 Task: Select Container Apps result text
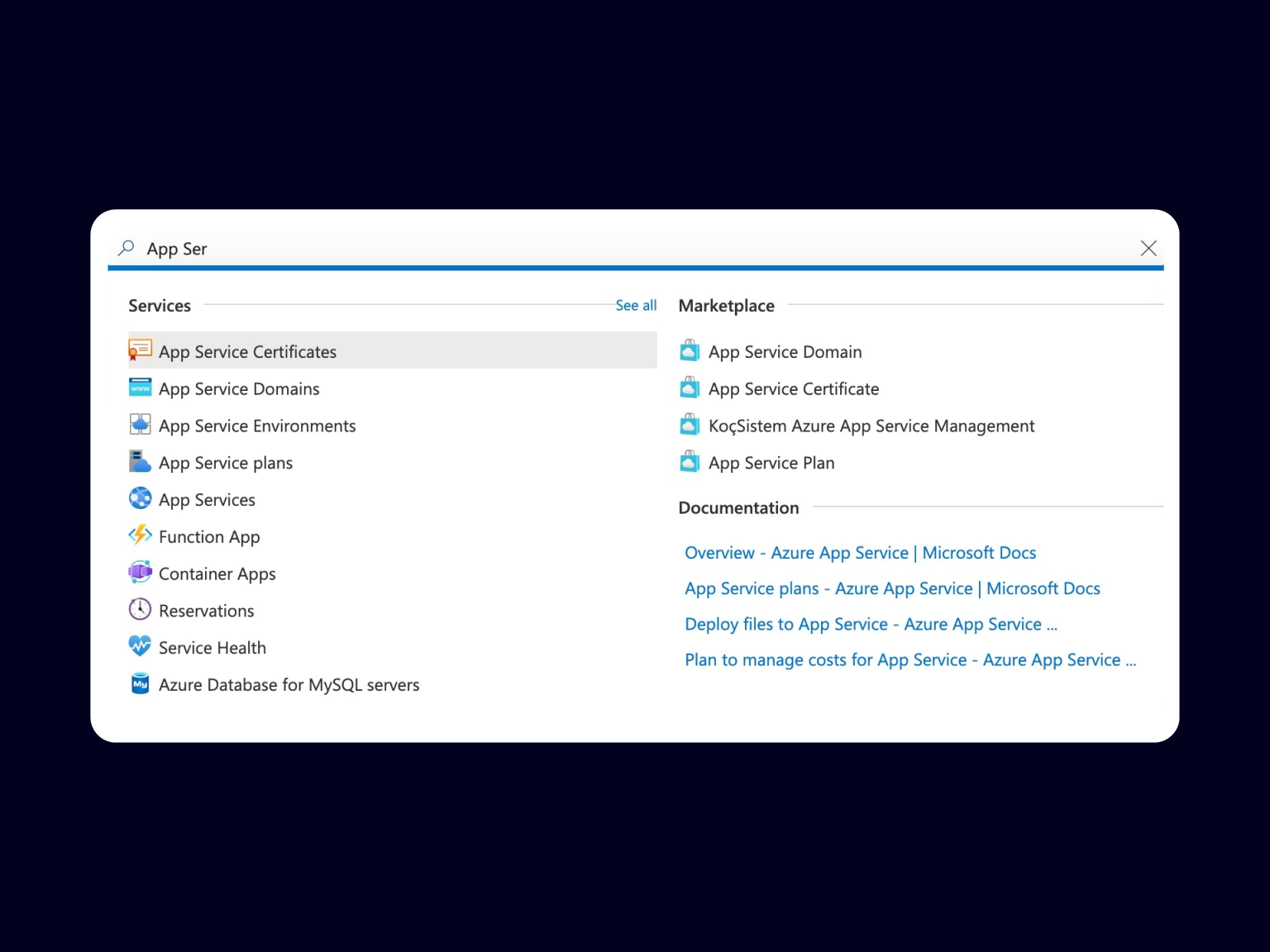coord(217,574)
